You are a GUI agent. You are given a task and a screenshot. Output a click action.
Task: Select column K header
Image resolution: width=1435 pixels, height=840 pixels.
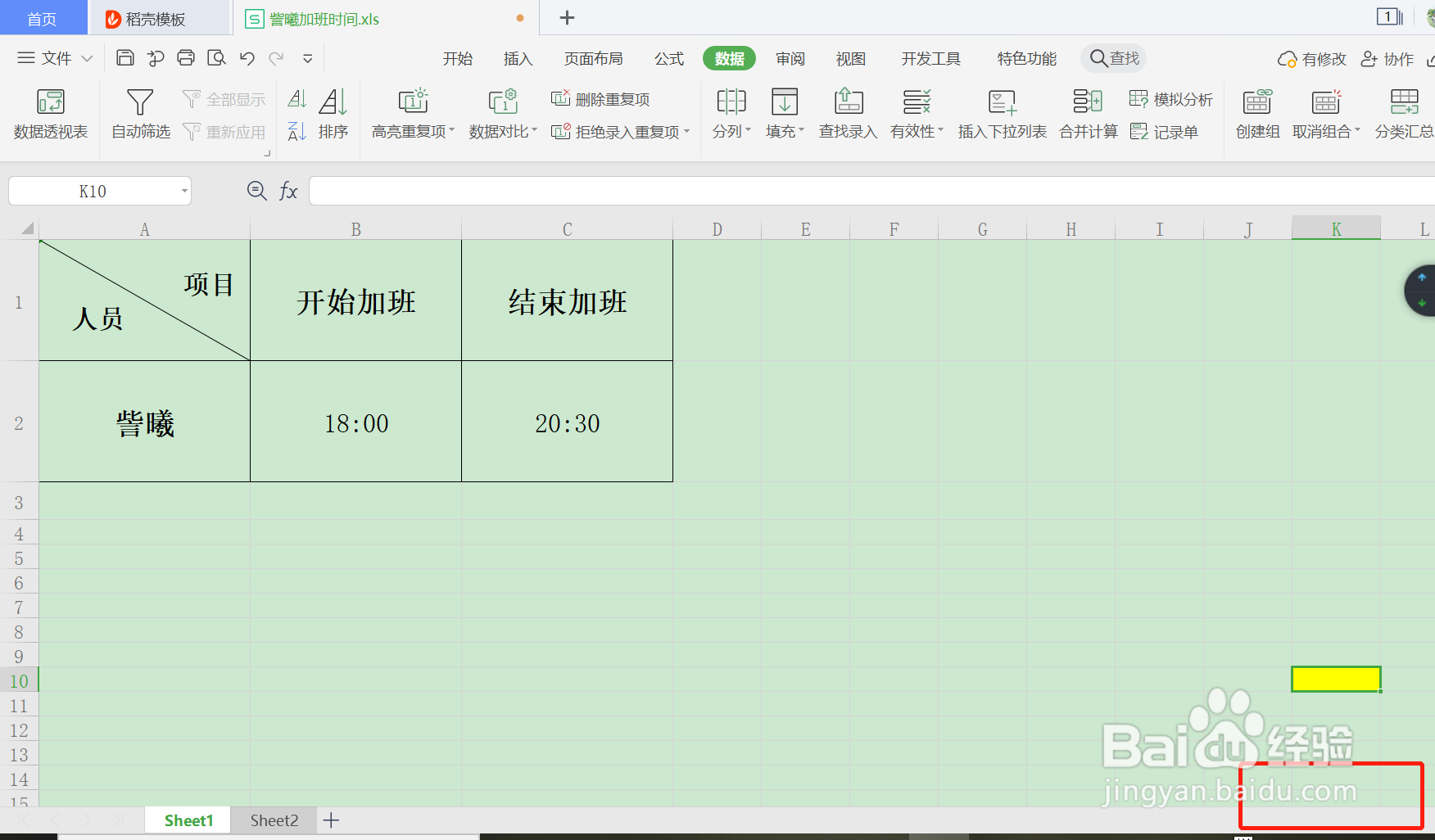coord(1336,228)
